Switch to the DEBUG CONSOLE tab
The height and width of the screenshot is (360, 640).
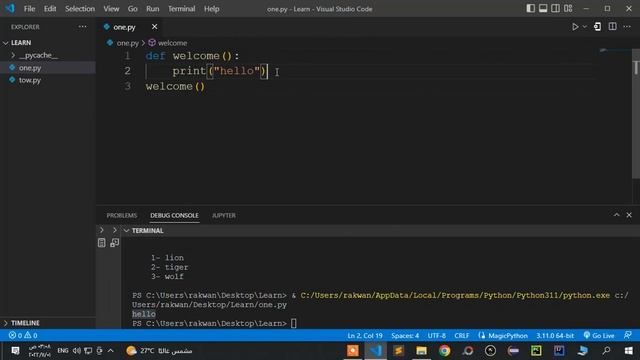click(174, 216)
